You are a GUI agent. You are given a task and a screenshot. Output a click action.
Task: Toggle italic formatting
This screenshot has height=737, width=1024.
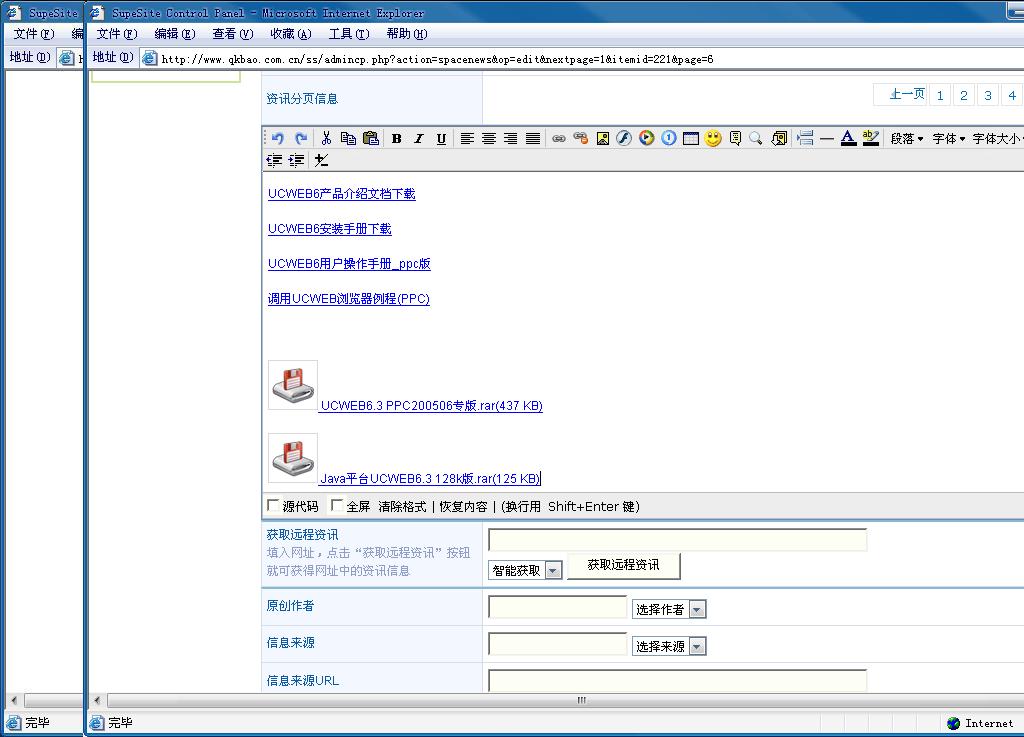[419, 138]
